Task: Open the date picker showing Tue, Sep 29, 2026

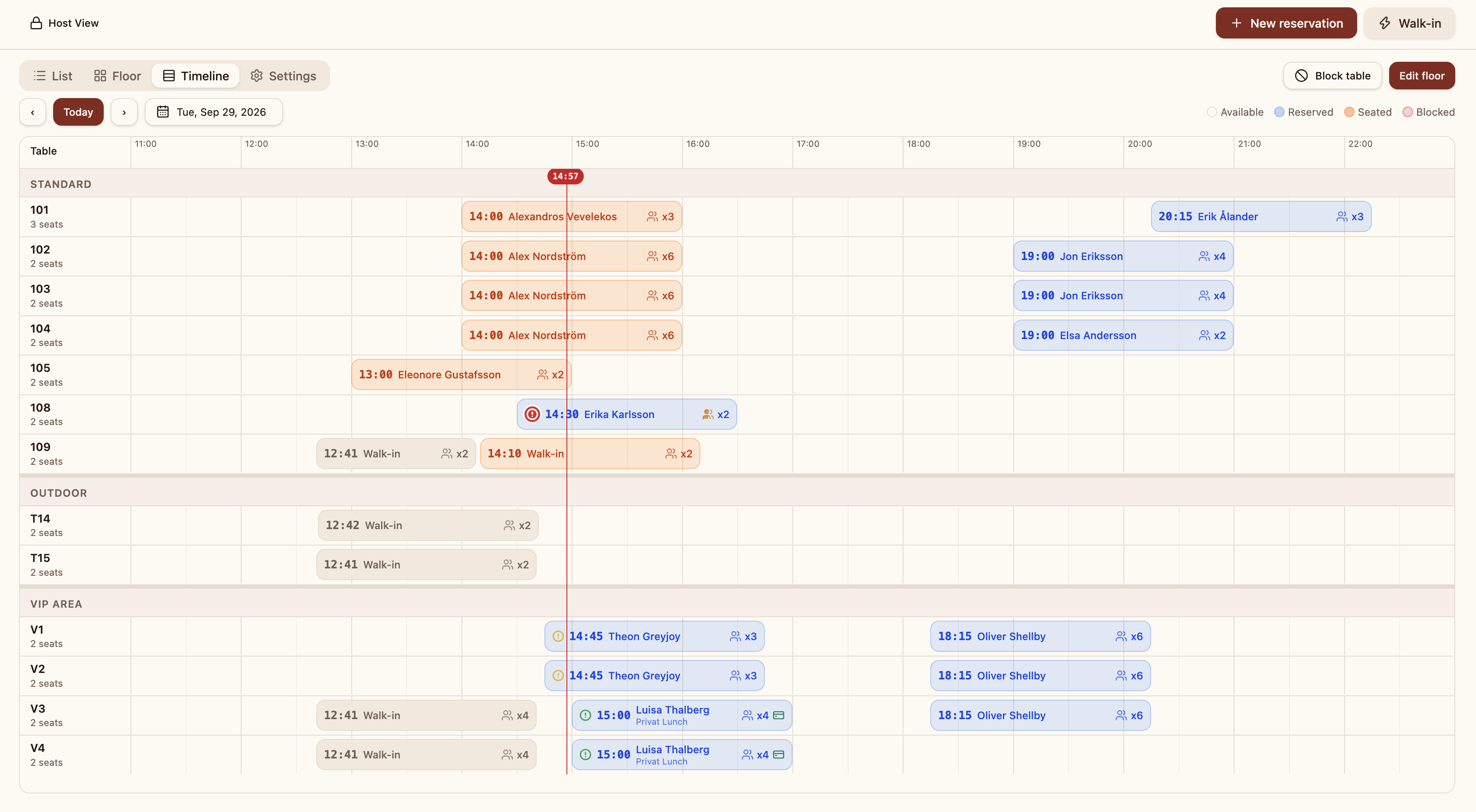Action: click(x=214, y=112)
